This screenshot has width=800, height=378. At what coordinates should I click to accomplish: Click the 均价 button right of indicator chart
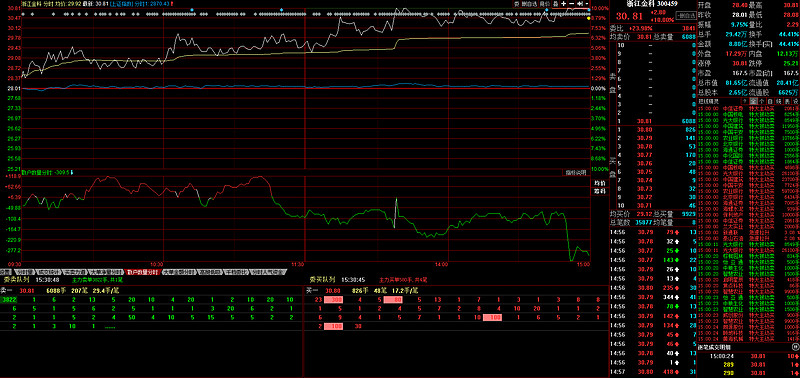(x=599, y=183)
